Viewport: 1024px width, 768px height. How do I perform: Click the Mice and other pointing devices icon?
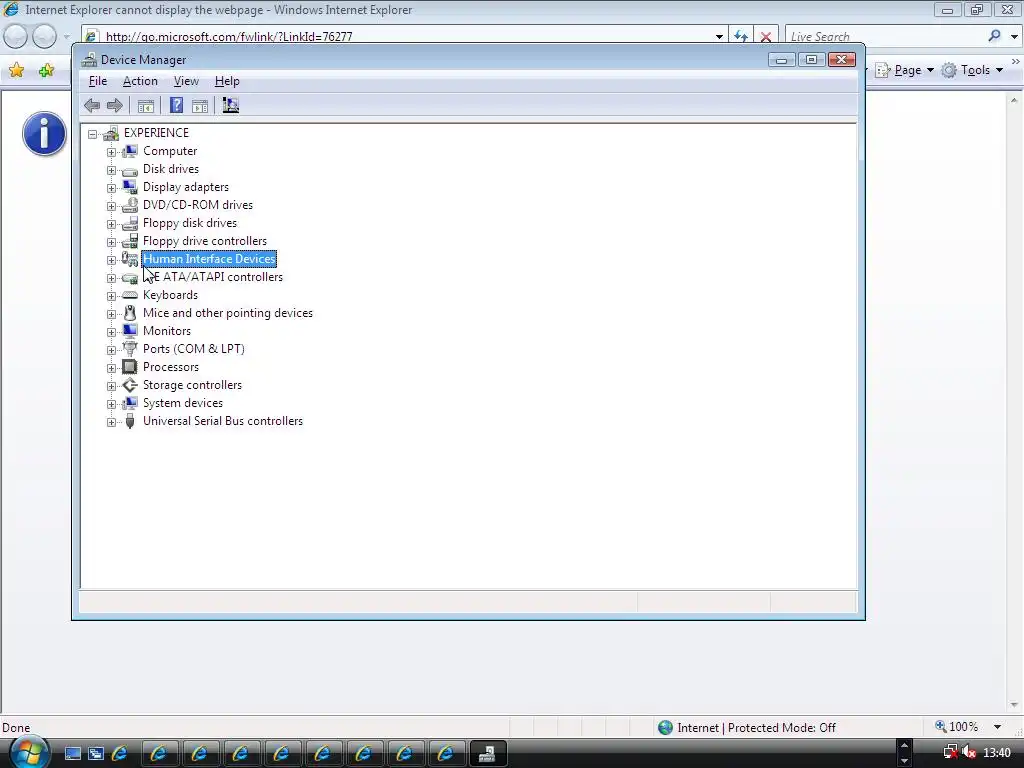pyautogui.click(x=130, y=313)
